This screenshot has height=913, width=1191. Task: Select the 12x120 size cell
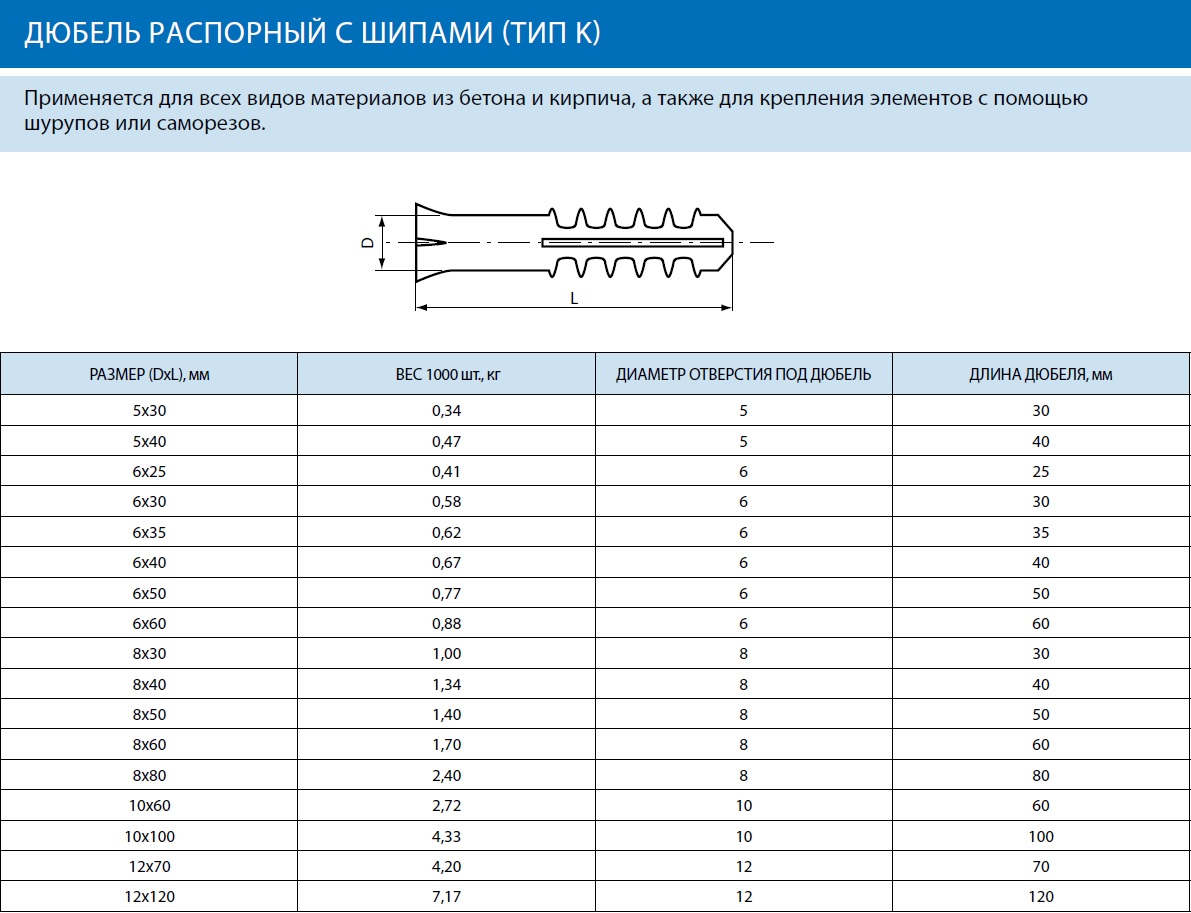(x=150, y=897)
